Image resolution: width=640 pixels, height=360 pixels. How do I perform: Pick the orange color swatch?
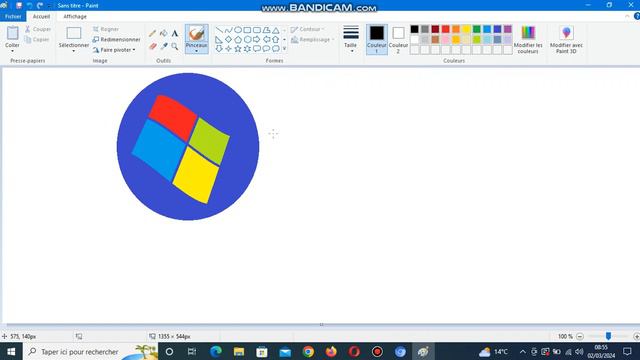click(456, 29)
